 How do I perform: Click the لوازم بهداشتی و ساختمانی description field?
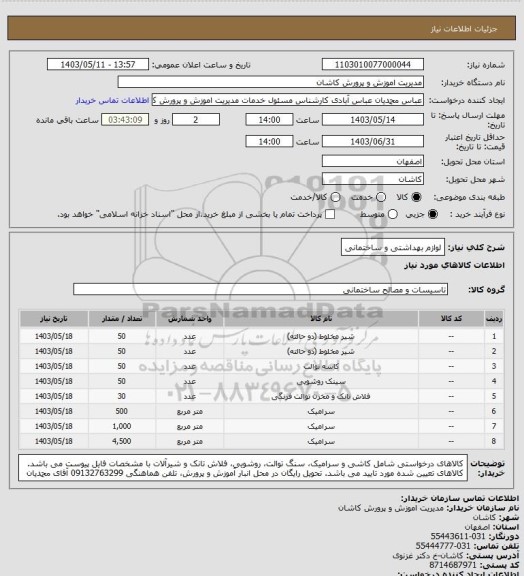point(393,248)
